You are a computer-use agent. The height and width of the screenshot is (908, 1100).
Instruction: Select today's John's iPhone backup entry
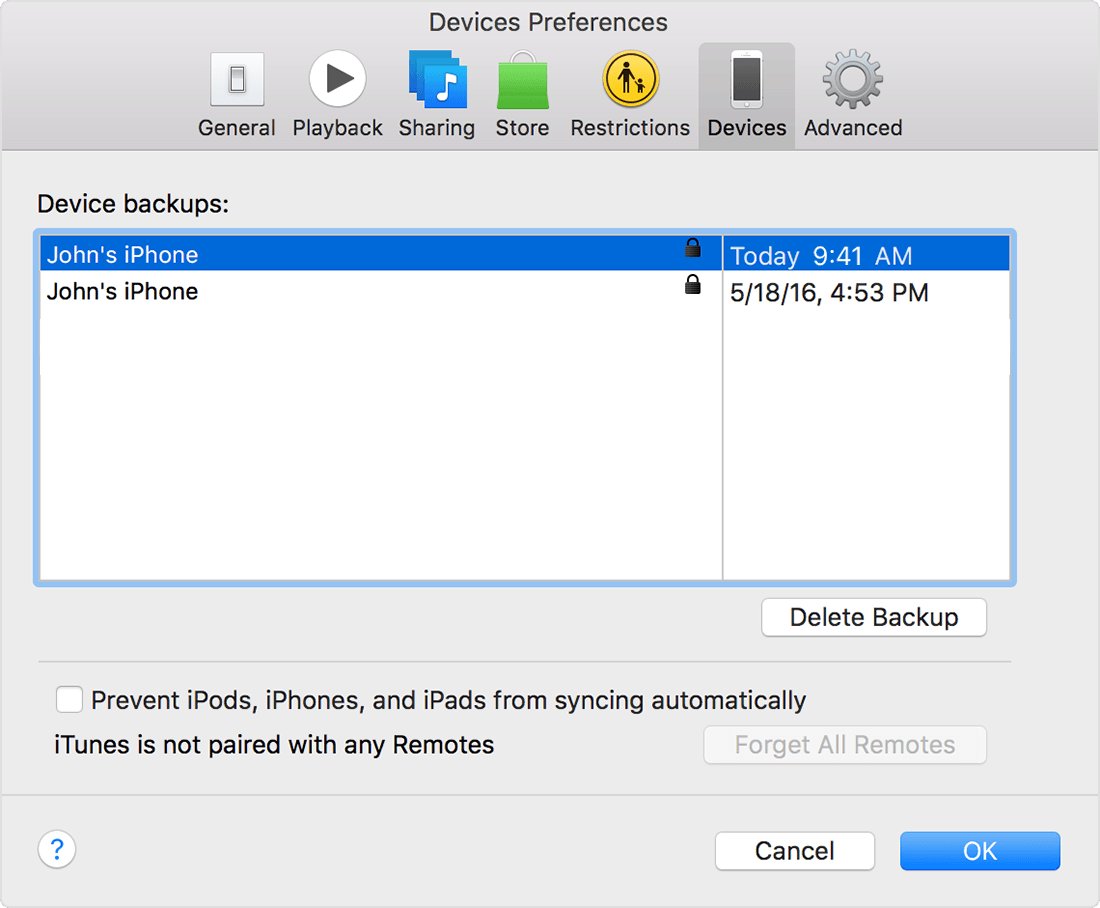point(300,254)
